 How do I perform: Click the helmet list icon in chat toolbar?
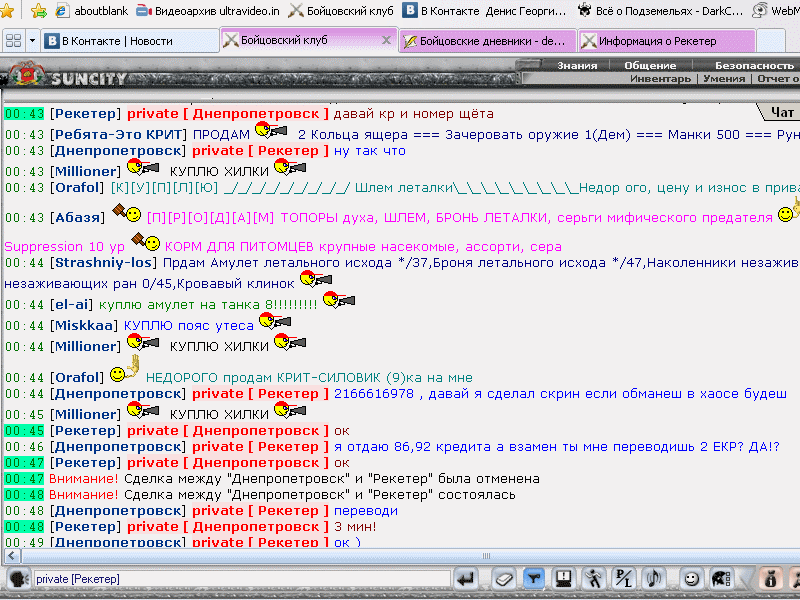click(721, 579)
